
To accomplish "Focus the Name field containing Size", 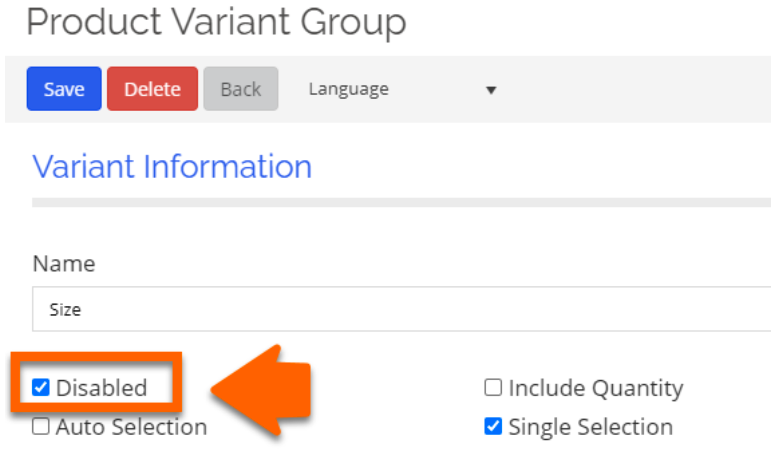I will 400,309.
